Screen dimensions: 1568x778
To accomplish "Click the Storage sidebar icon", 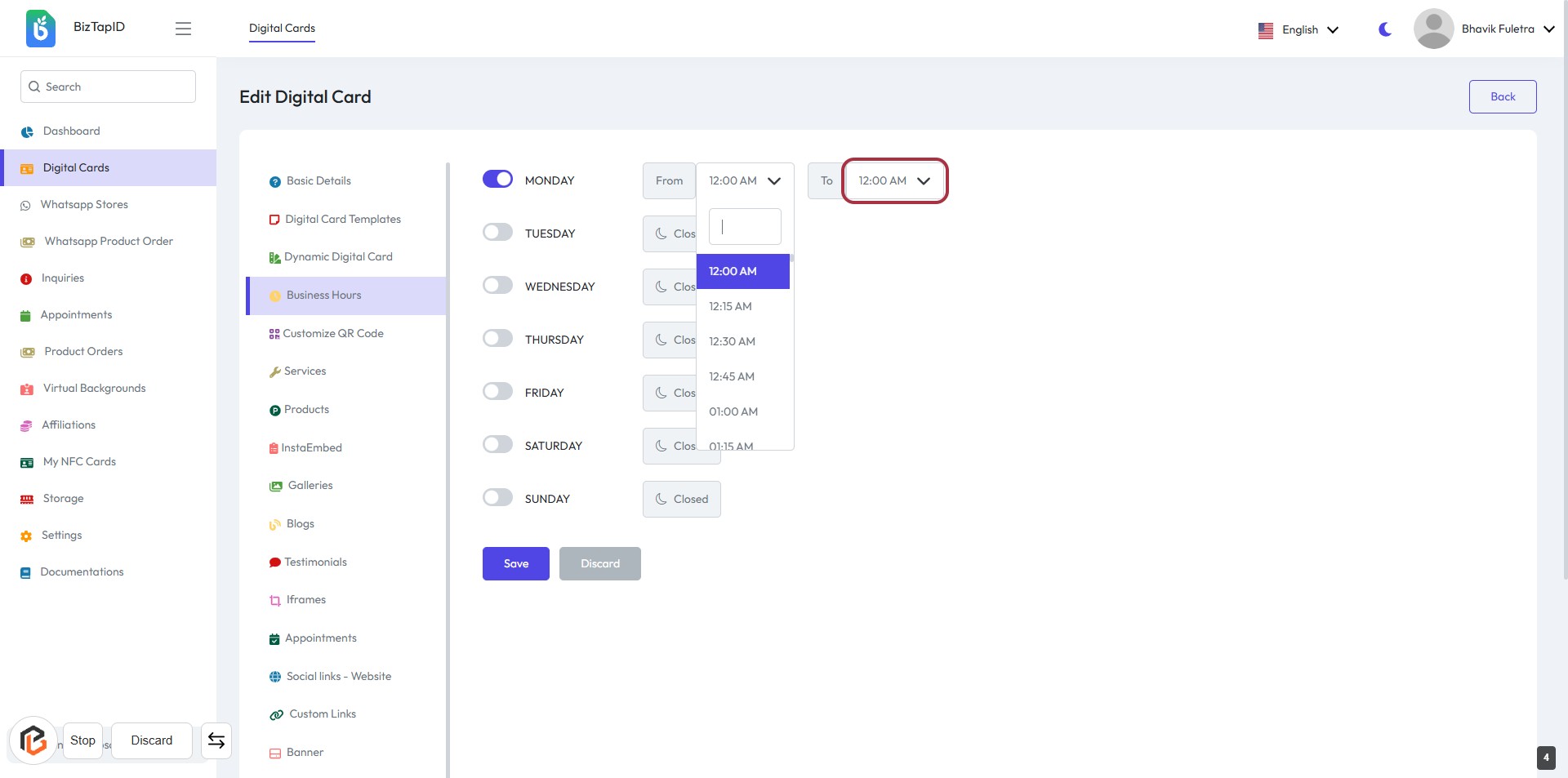I will click(x=27, y=499).
